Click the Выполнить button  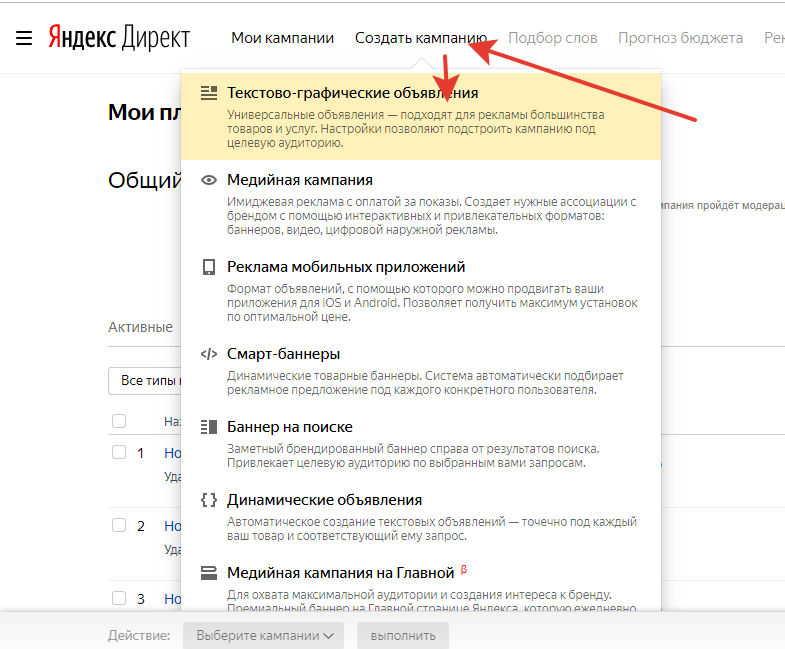click(x=403, y=635)
